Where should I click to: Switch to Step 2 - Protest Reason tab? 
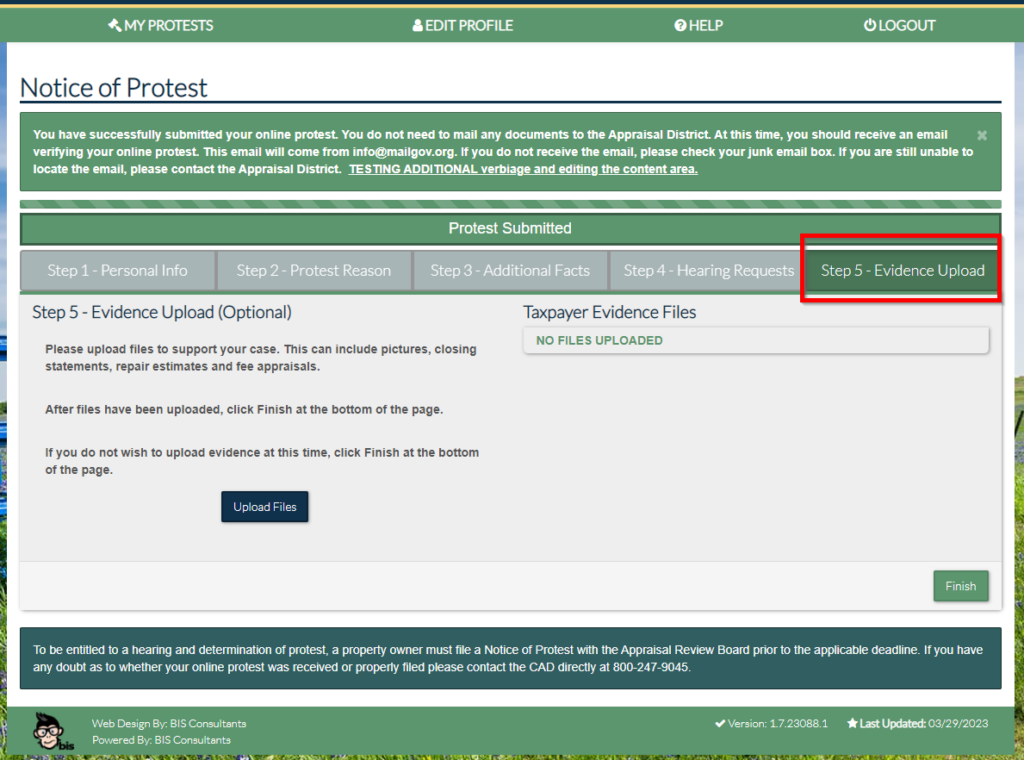coord(313,270)
